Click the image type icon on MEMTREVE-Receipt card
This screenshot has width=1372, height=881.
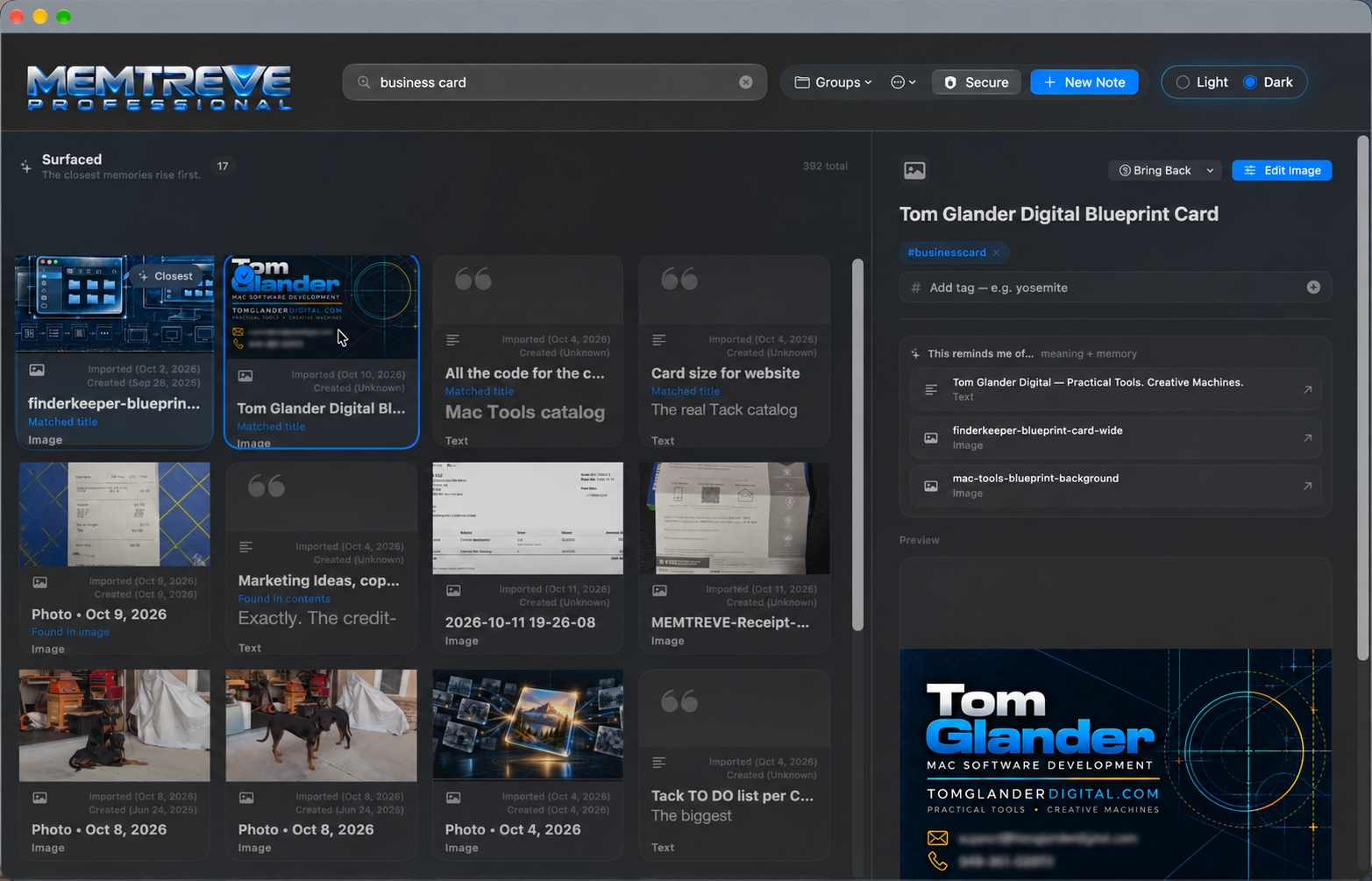pos(659,591)
